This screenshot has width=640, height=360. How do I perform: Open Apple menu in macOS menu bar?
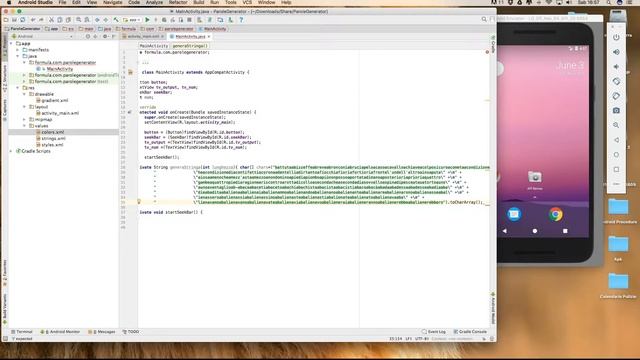point(9,2)
